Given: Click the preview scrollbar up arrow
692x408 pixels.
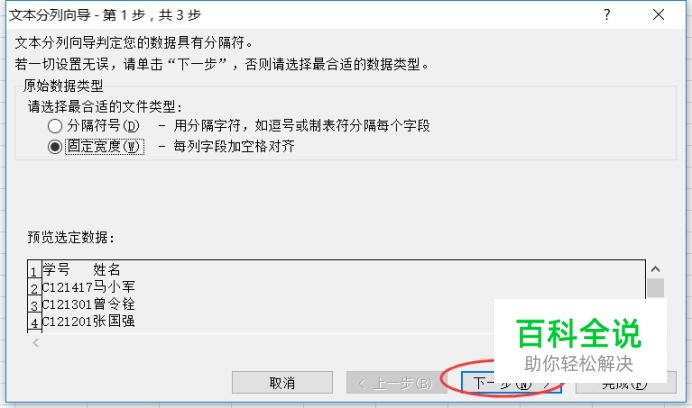Looking at the screenshot, I should point(655,269).
